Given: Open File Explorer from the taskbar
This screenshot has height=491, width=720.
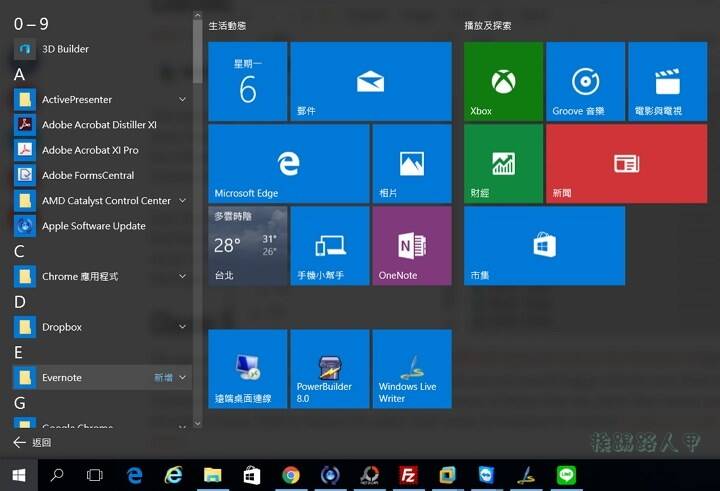Looking at the screenshot, I should (x=212, y=475).
